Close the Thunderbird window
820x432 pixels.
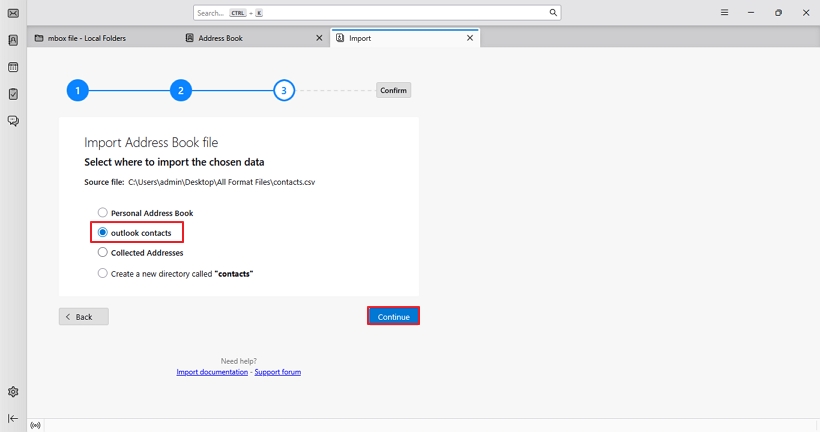tap(806, 13)
